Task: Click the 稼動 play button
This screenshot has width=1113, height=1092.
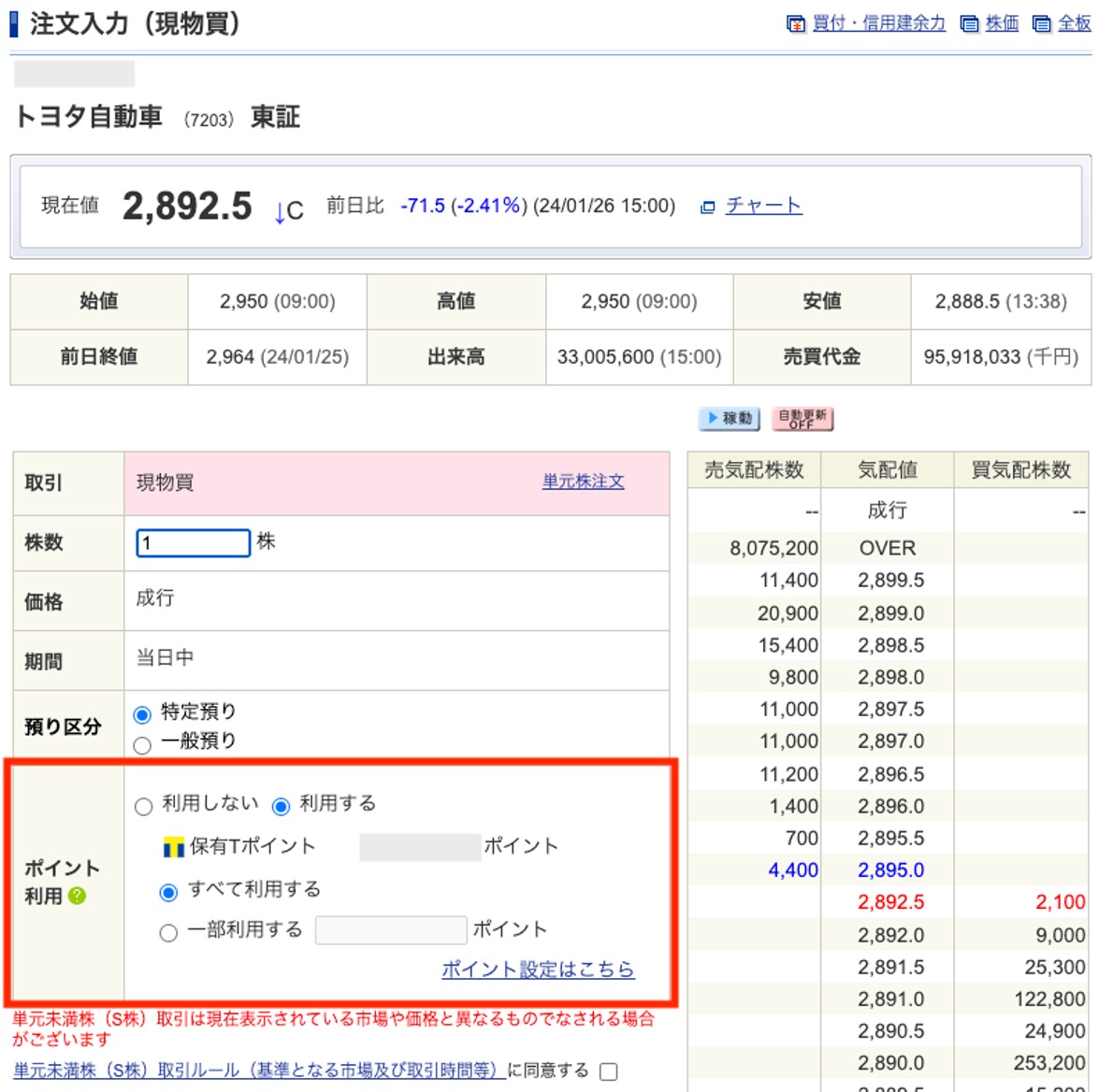Action: point(729,419)
